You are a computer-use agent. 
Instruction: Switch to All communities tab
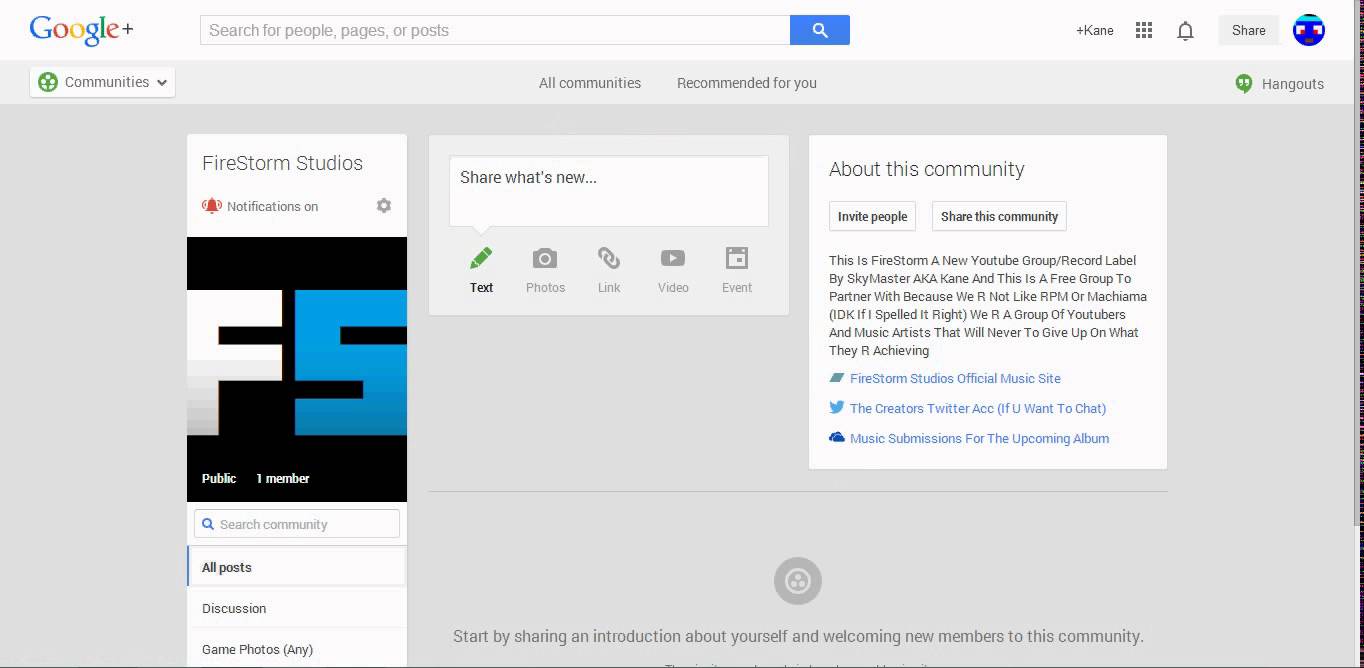coord(590,83)
